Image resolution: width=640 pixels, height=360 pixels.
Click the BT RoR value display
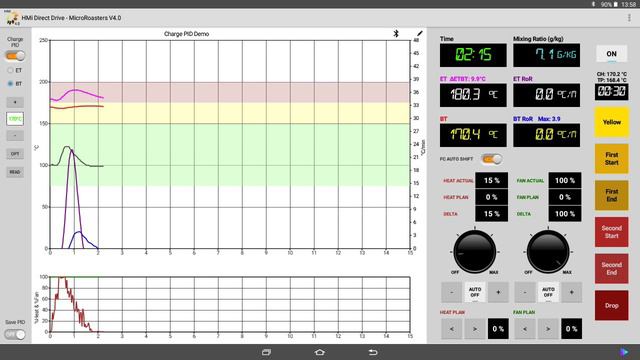coord(547,135)
